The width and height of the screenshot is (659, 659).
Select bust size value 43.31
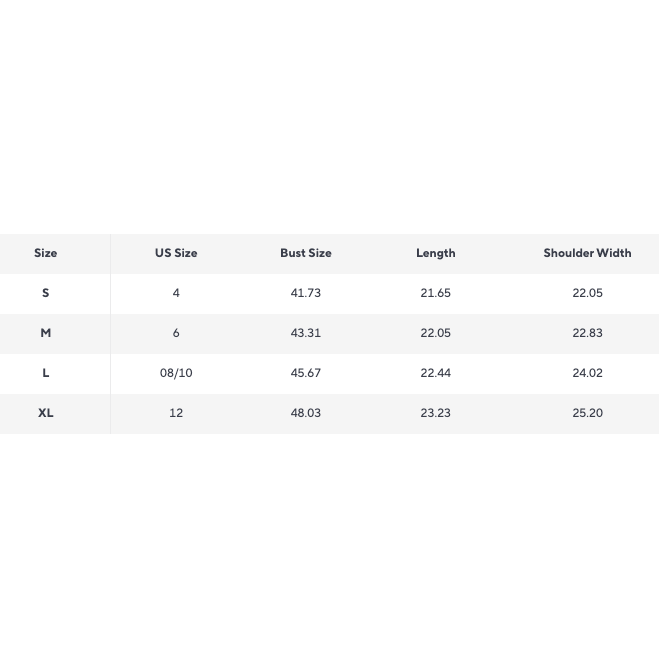click(306, 333)
